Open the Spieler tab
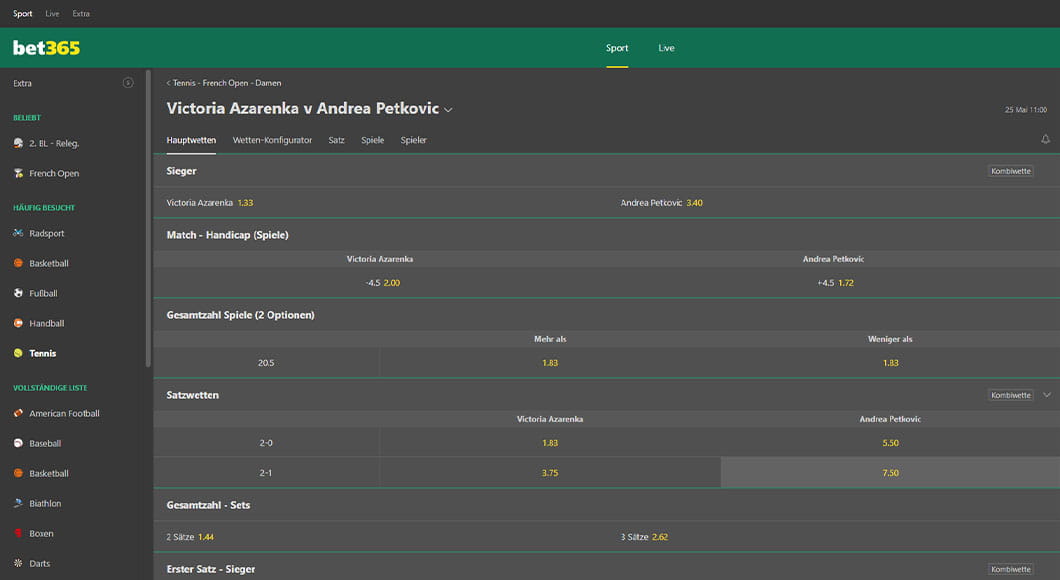 pyautogui.click(x=414, y=140)
